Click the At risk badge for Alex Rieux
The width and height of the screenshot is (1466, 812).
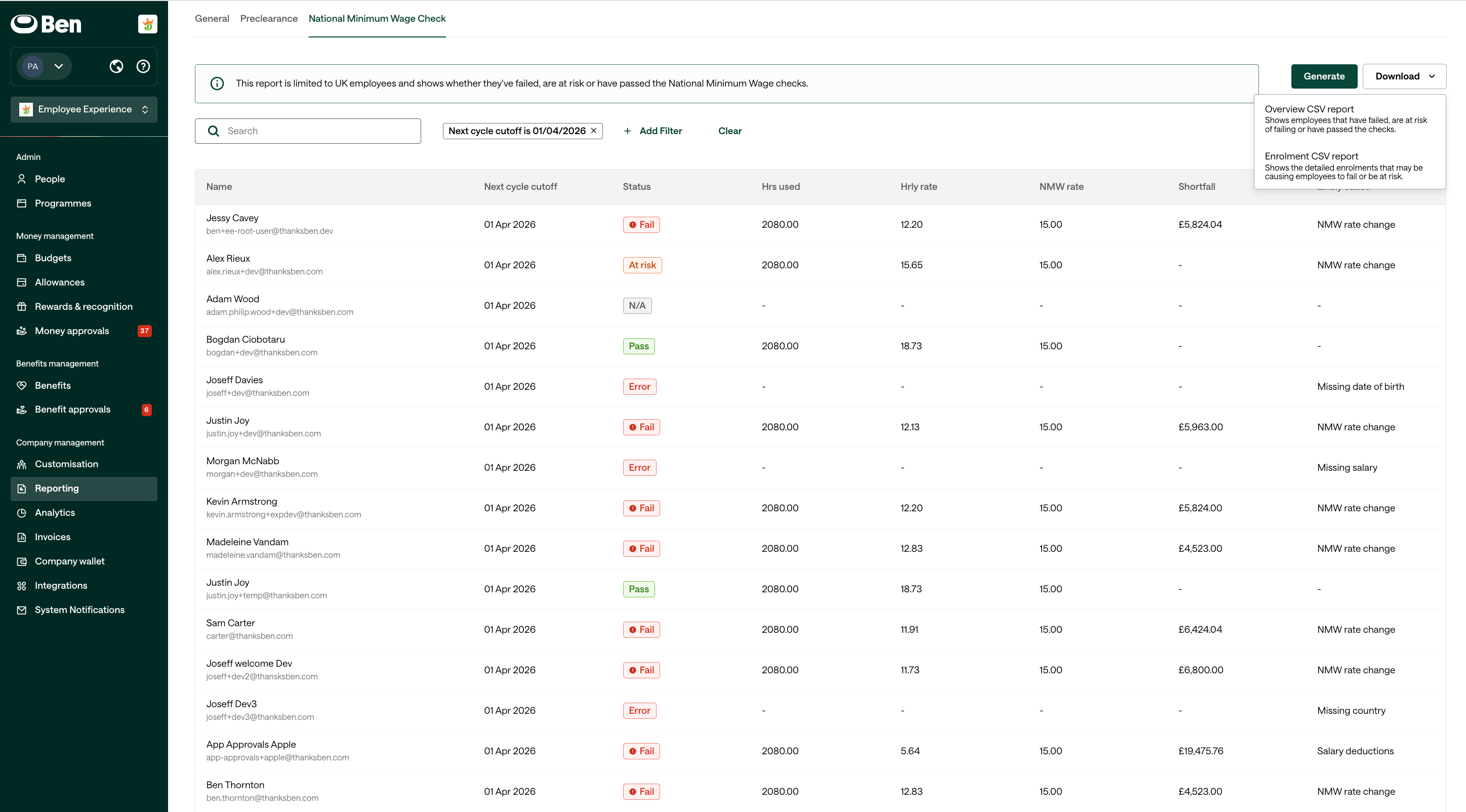642,265
